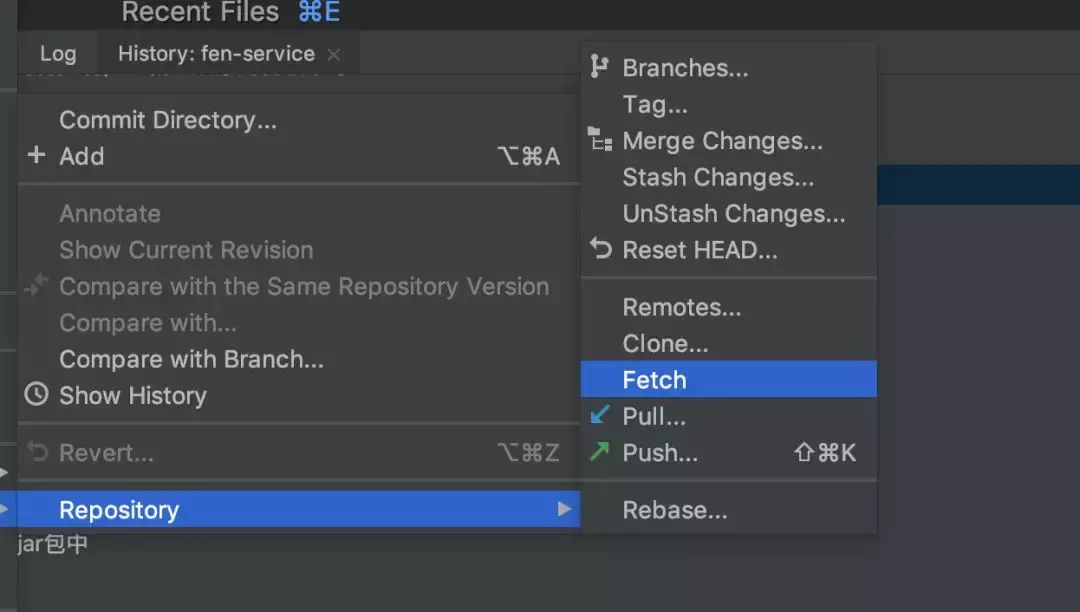Select the History: fen-service tab
Screen dimensions: 1080x612
216,54
